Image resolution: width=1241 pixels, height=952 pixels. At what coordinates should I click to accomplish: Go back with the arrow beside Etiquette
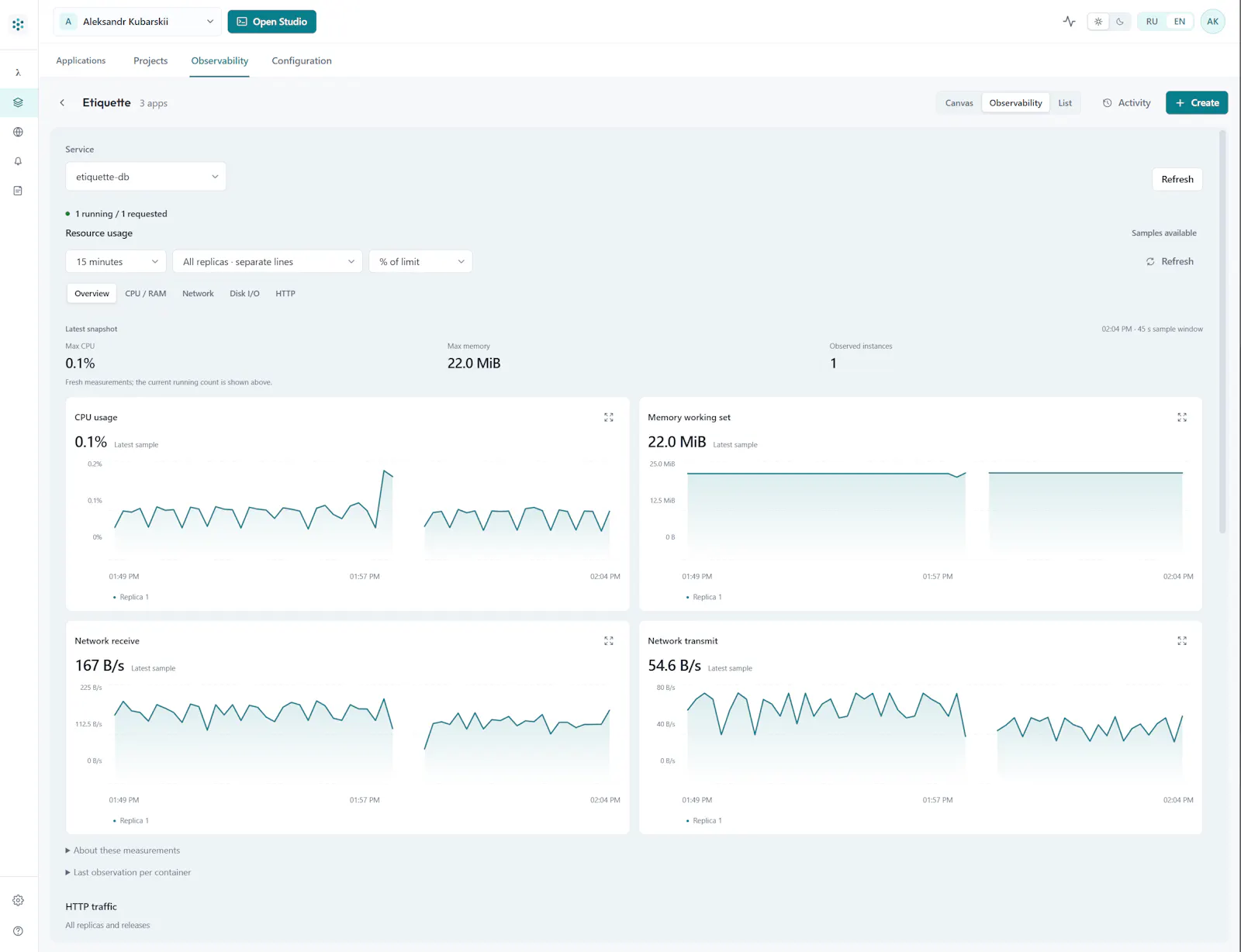pos(62,102)
